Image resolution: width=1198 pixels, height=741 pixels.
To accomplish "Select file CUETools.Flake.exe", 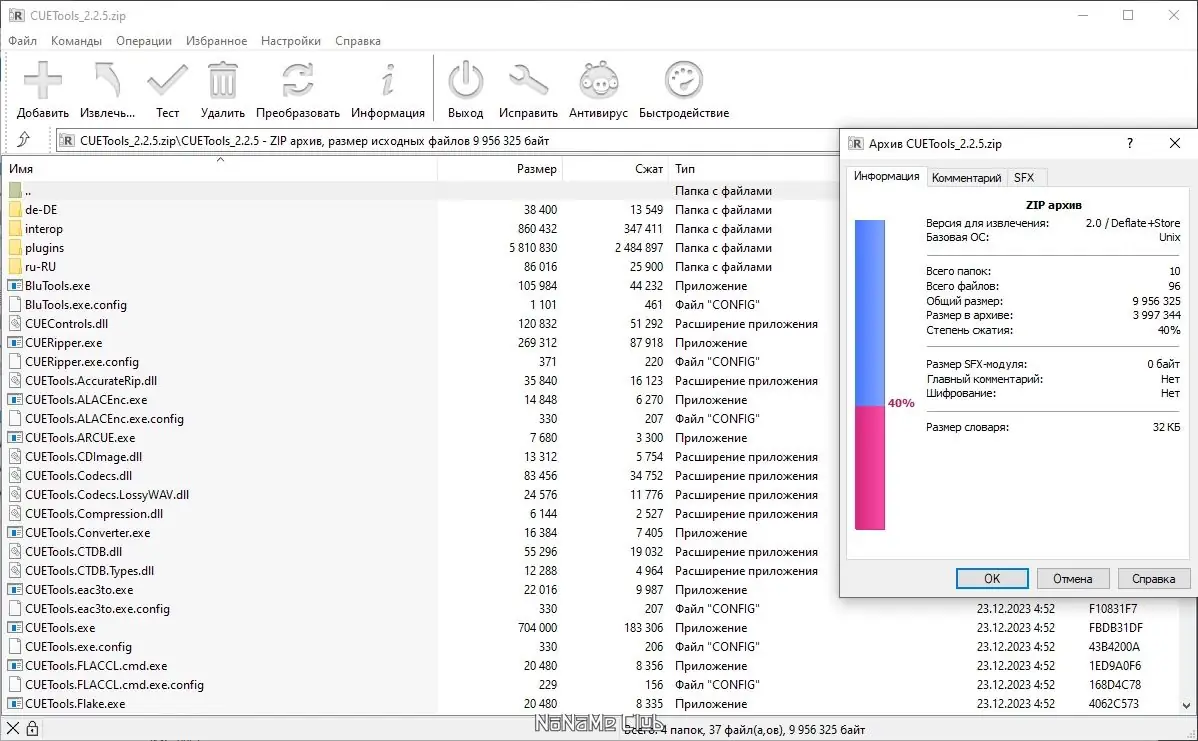I will (x=75, y=704).
